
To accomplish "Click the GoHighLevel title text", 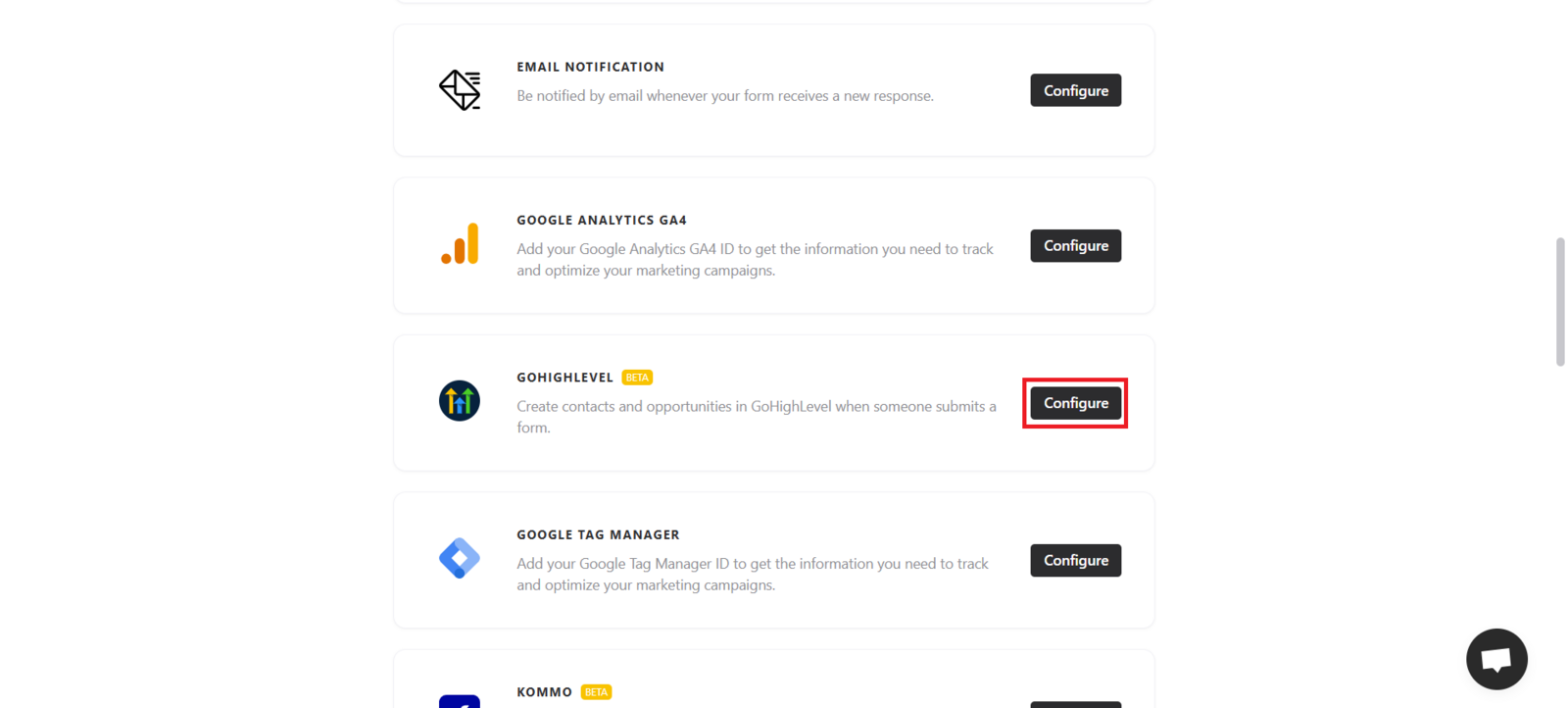I will click(564, 378).
